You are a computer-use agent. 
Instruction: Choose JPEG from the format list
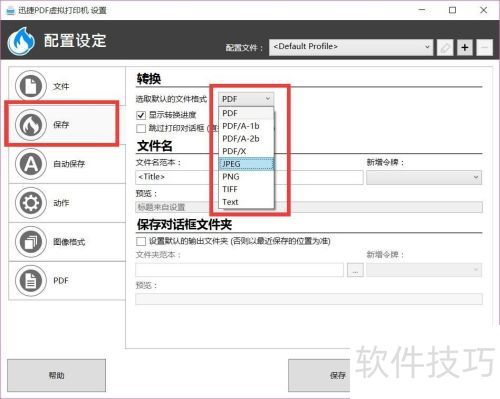(x=246, y=164)
